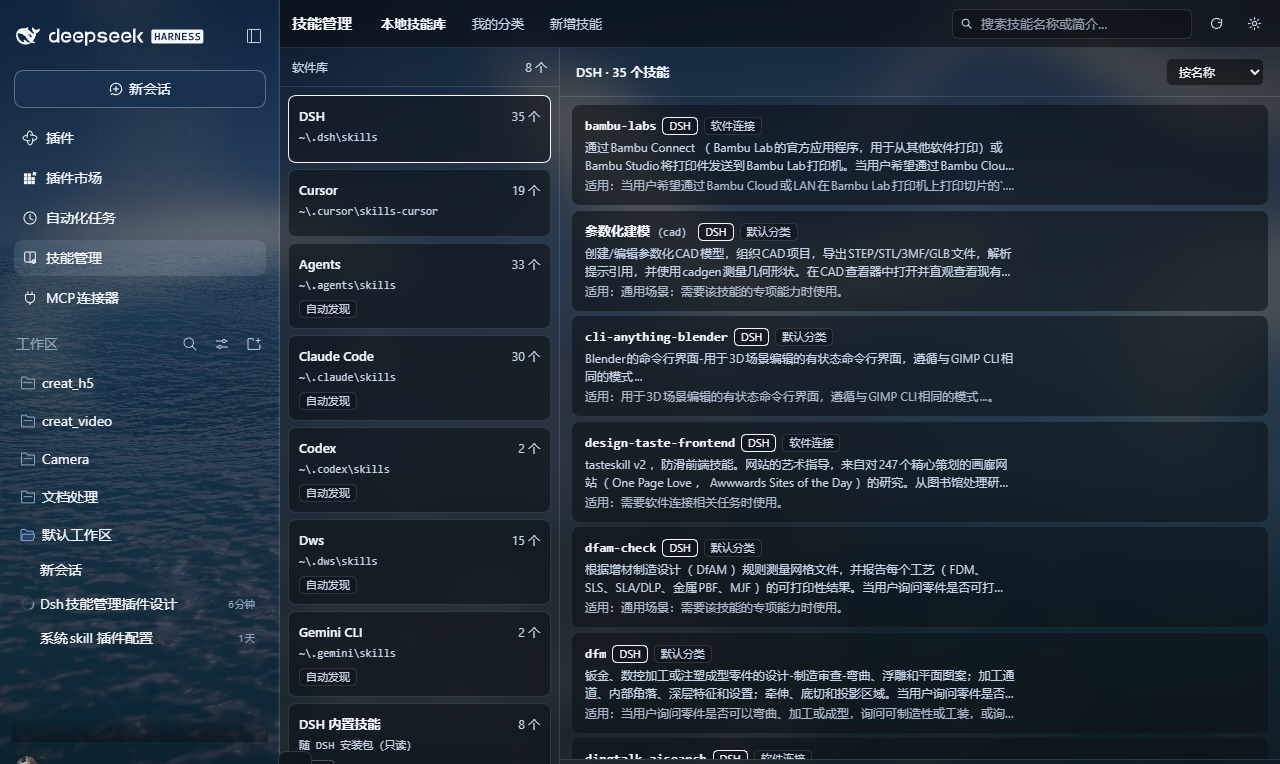Select the Cursor library card

click(419, 203)
